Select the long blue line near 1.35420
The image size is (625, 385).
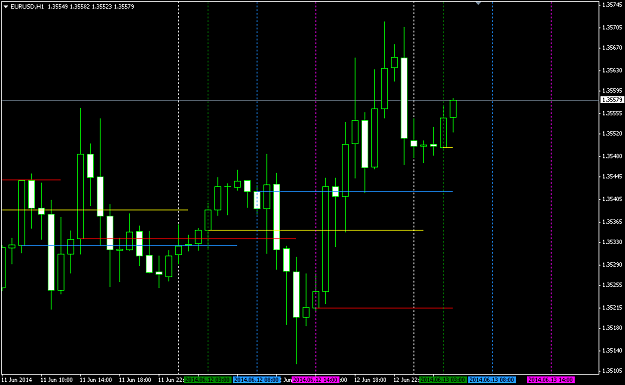pos(355,192)
